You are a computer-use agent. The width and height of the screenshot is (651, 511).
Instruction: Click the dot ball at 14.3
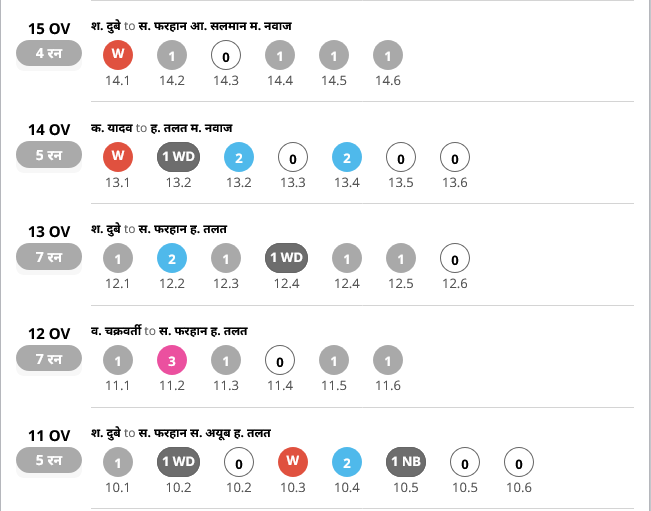coord(226,56)
